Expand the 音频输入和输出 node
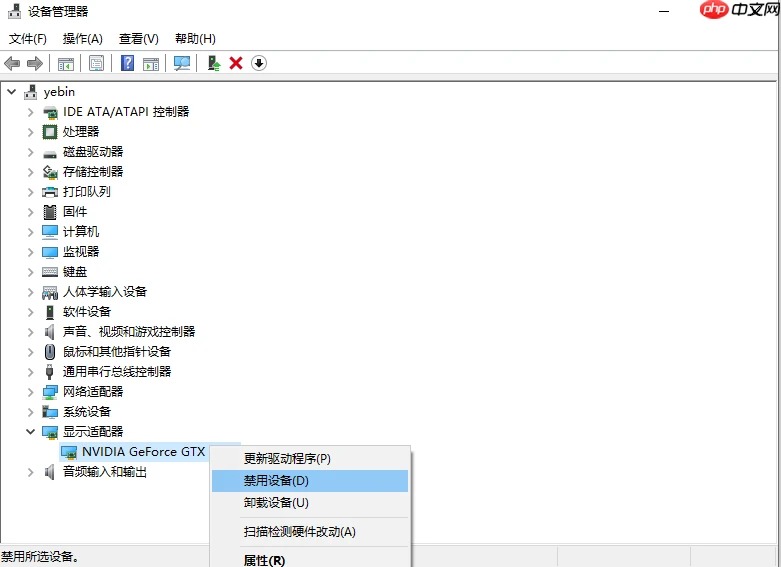The width and height of the screenshot is (781, 567). (x=30, y=472)
